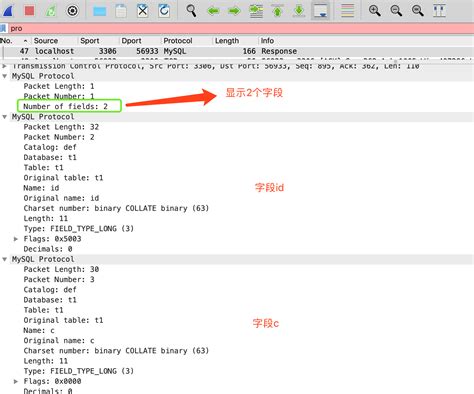Select the 'Name: id' row
This screenshot has width=474, height=394.
(41, 188)
